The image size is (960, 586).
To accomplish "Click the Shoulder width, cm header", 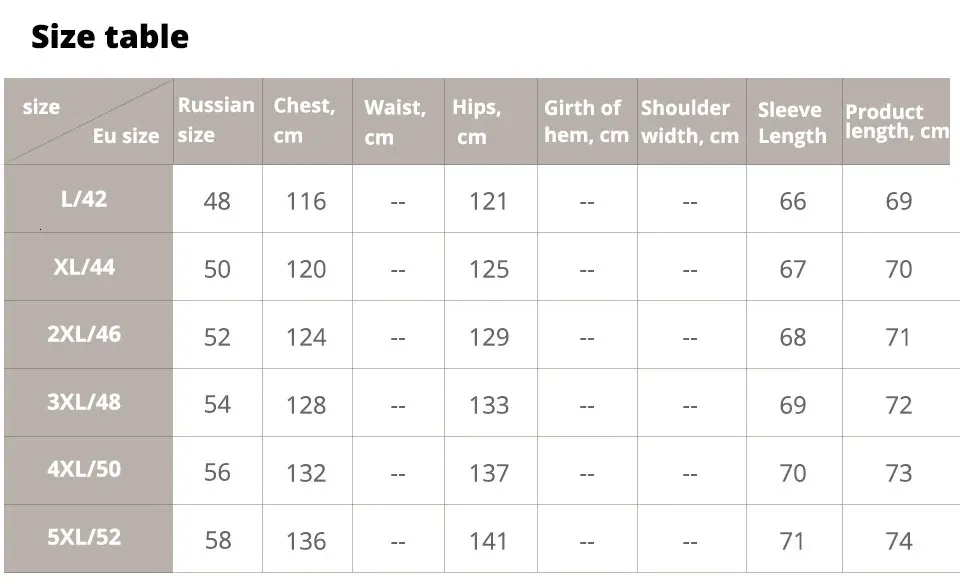I will (x=690, y=121).
